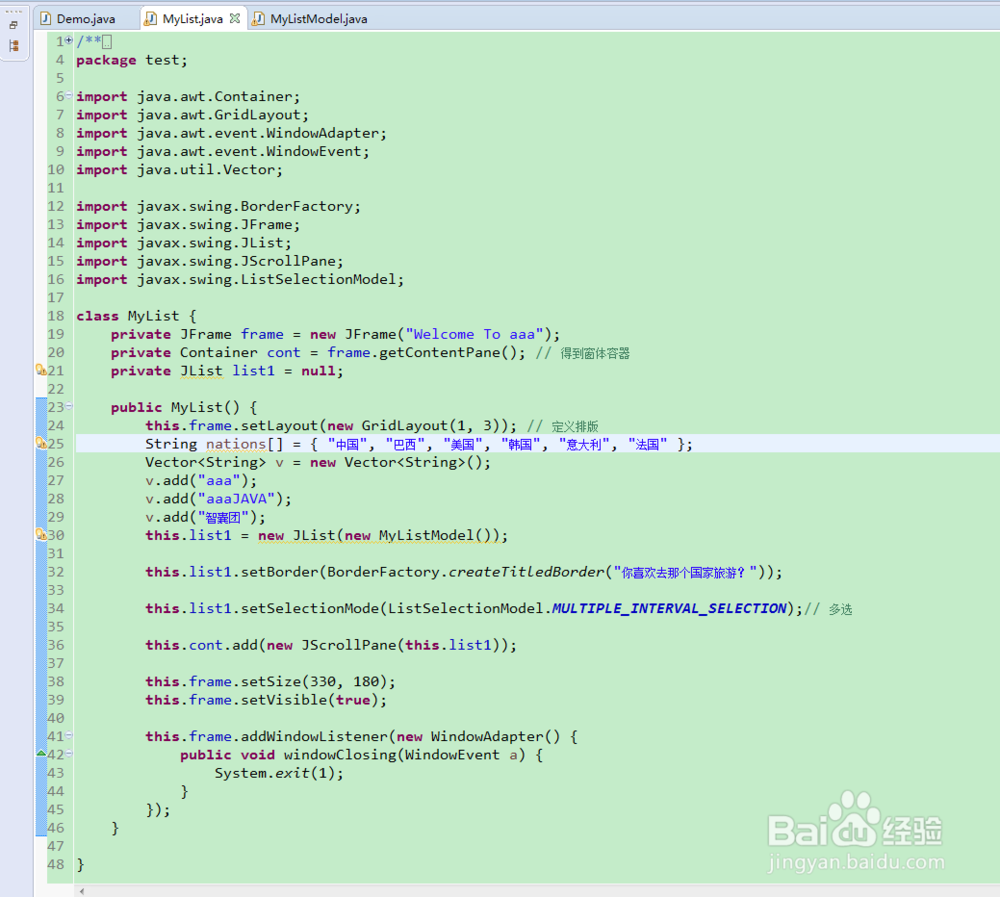Image resolution: width=1000 pixels, height=897 pixels.
Task: Click 'class MyList {' declaration
Action: pyautogui.click(x=136, y=316)
